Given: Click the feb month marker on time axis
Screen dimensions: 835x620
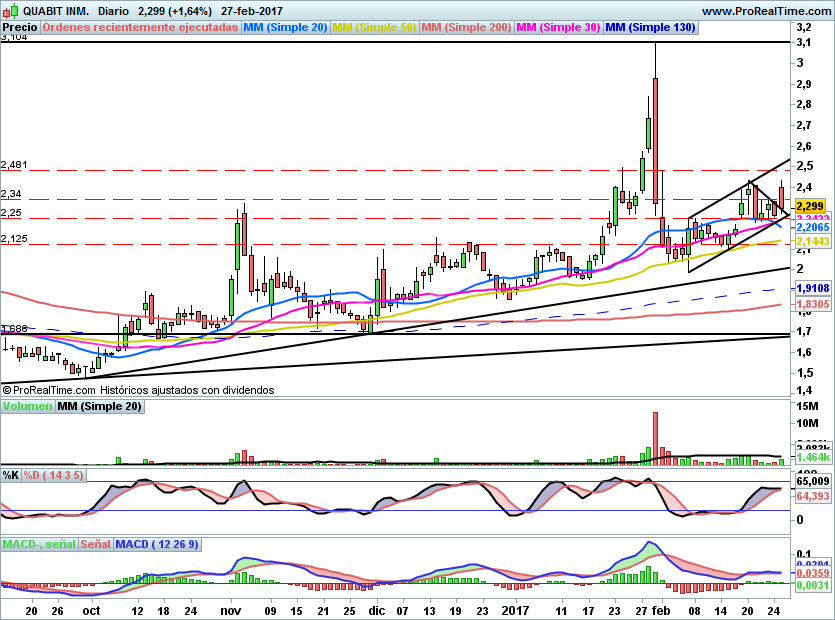Looking at the screenshot, I should [x=661, y=611].
